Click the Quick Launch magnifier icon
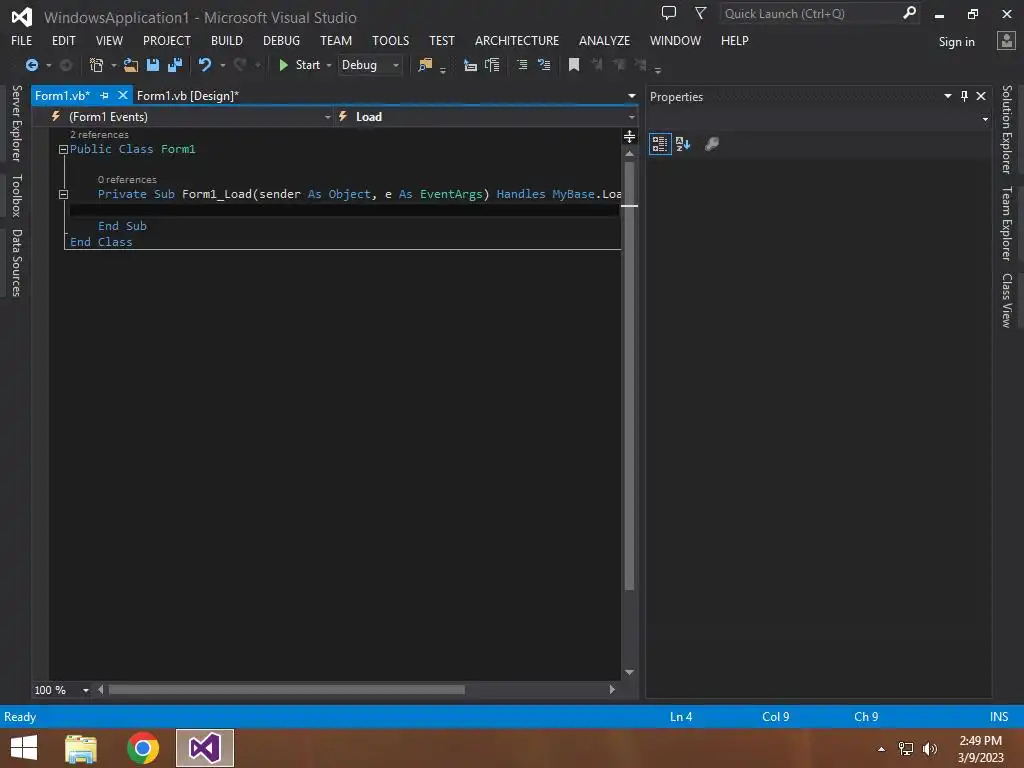1024x768 pixels. tap(909, 13)
